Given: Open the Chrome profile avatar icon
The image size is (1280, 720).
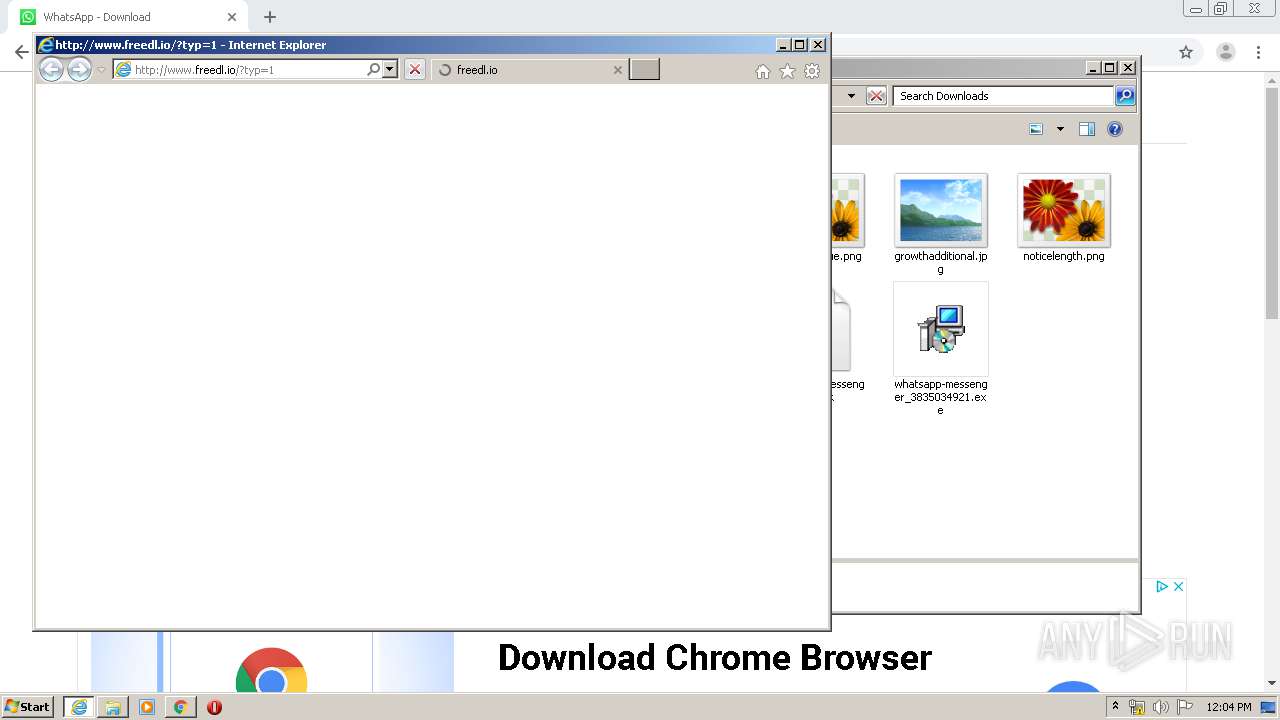Looking at the screenshot, I should [x=1225, y=52].
